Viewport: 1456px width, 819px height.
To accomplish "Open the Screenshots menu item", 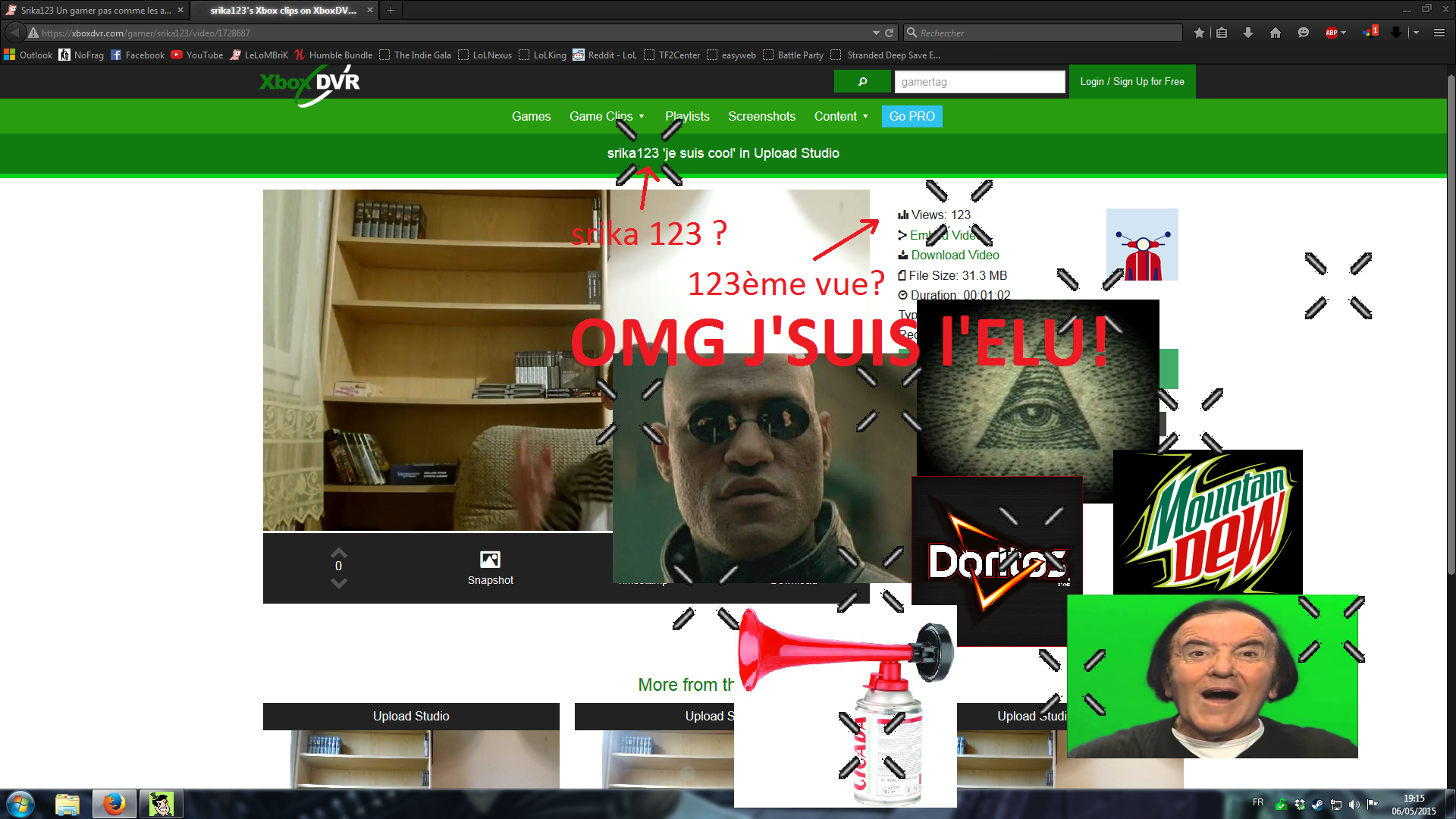I will 761,116.
